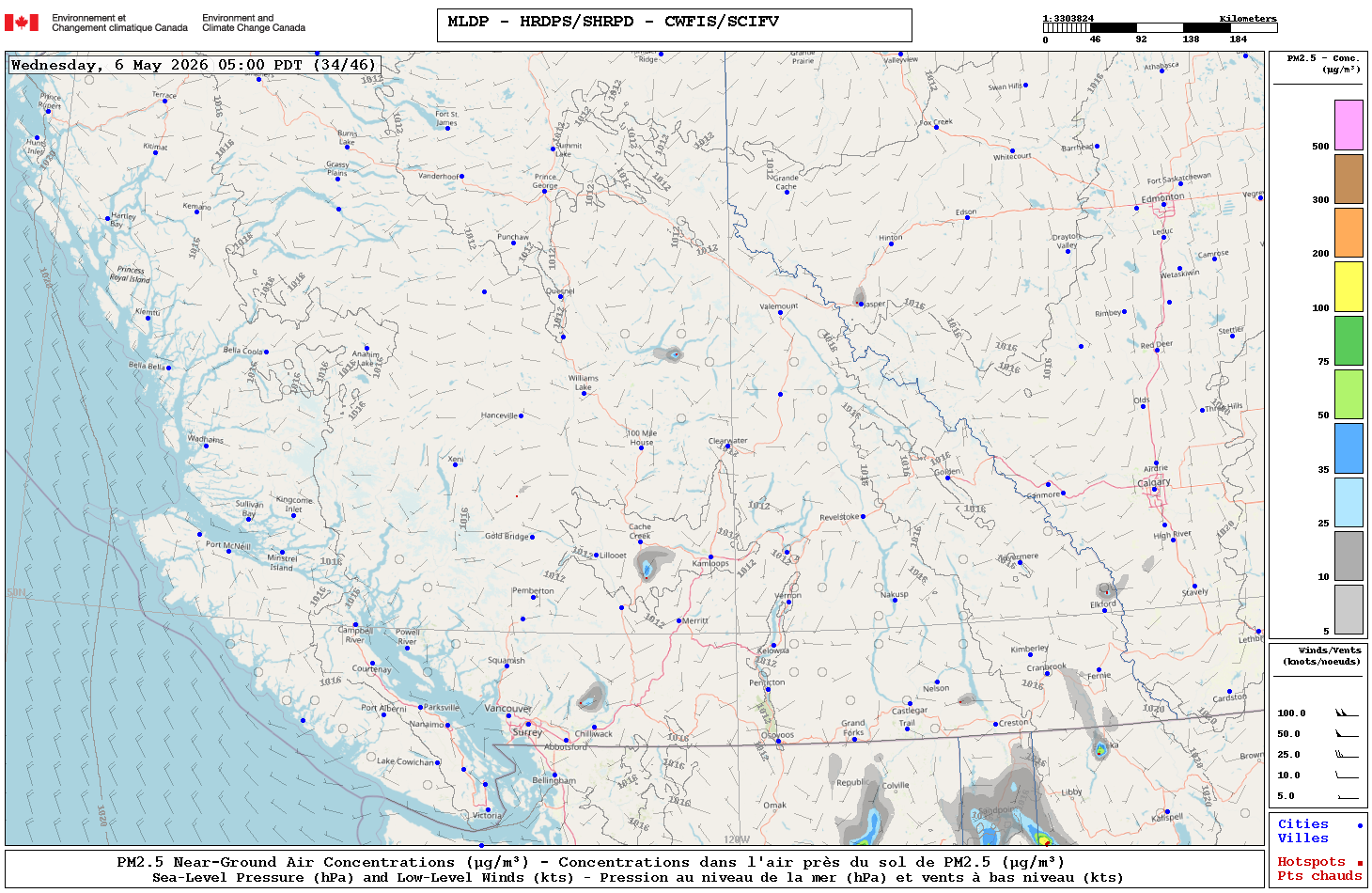
Task: Click the 5.0 knots wind barb icon
Action: pos(1346,795)
